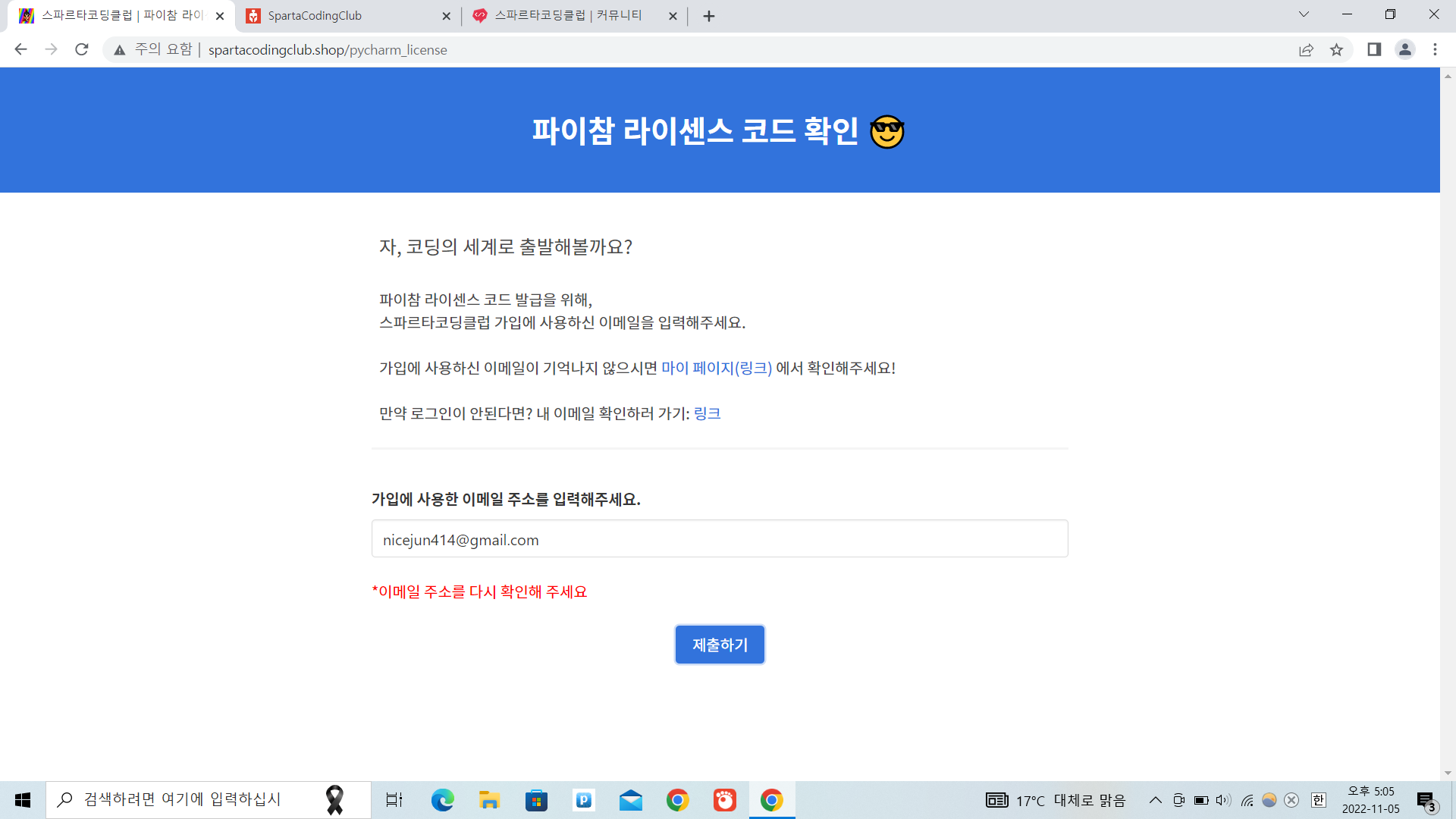Open the taskbar clock and date
Screen dimensions: 1456x819
click(x=1370, y=800)
